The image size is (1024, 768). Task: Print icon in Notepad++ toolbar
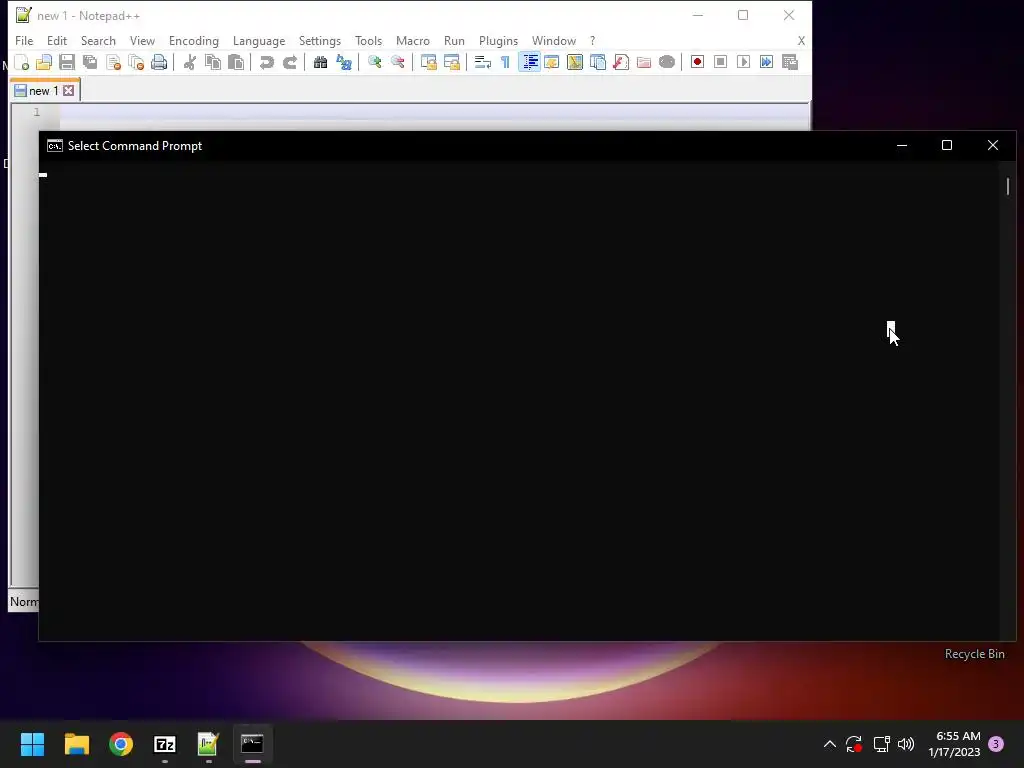pyautogui.click(x=159, y=62)
